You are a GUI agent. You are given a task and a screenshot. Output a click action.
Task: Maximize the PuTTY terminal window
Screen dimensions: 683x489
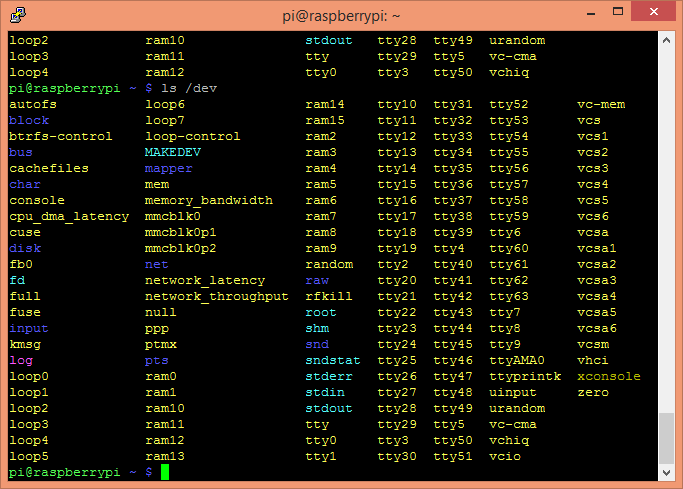[x=618, y=12]
